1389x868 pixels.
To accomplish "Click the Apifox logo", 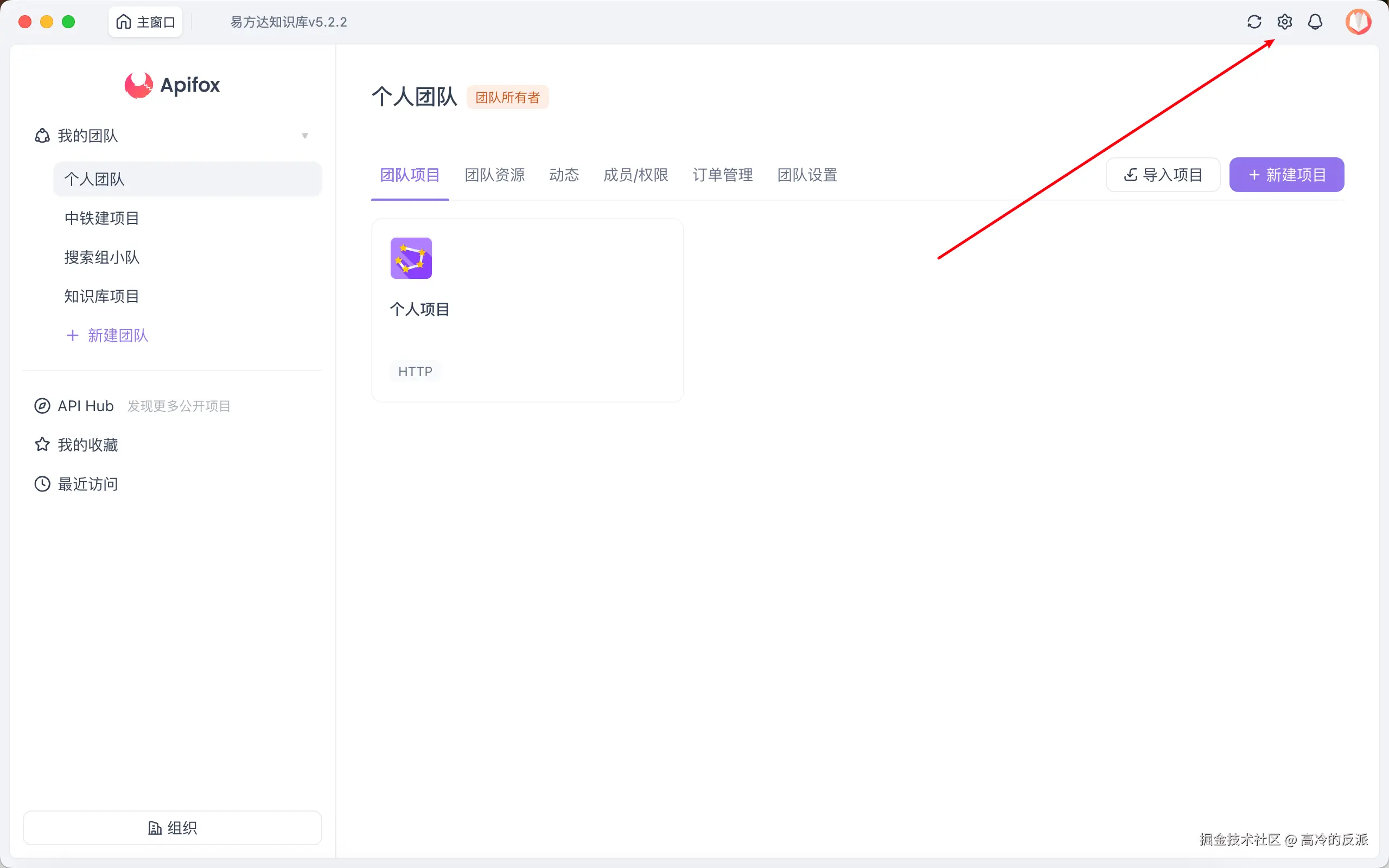I will tap(172, 85).
